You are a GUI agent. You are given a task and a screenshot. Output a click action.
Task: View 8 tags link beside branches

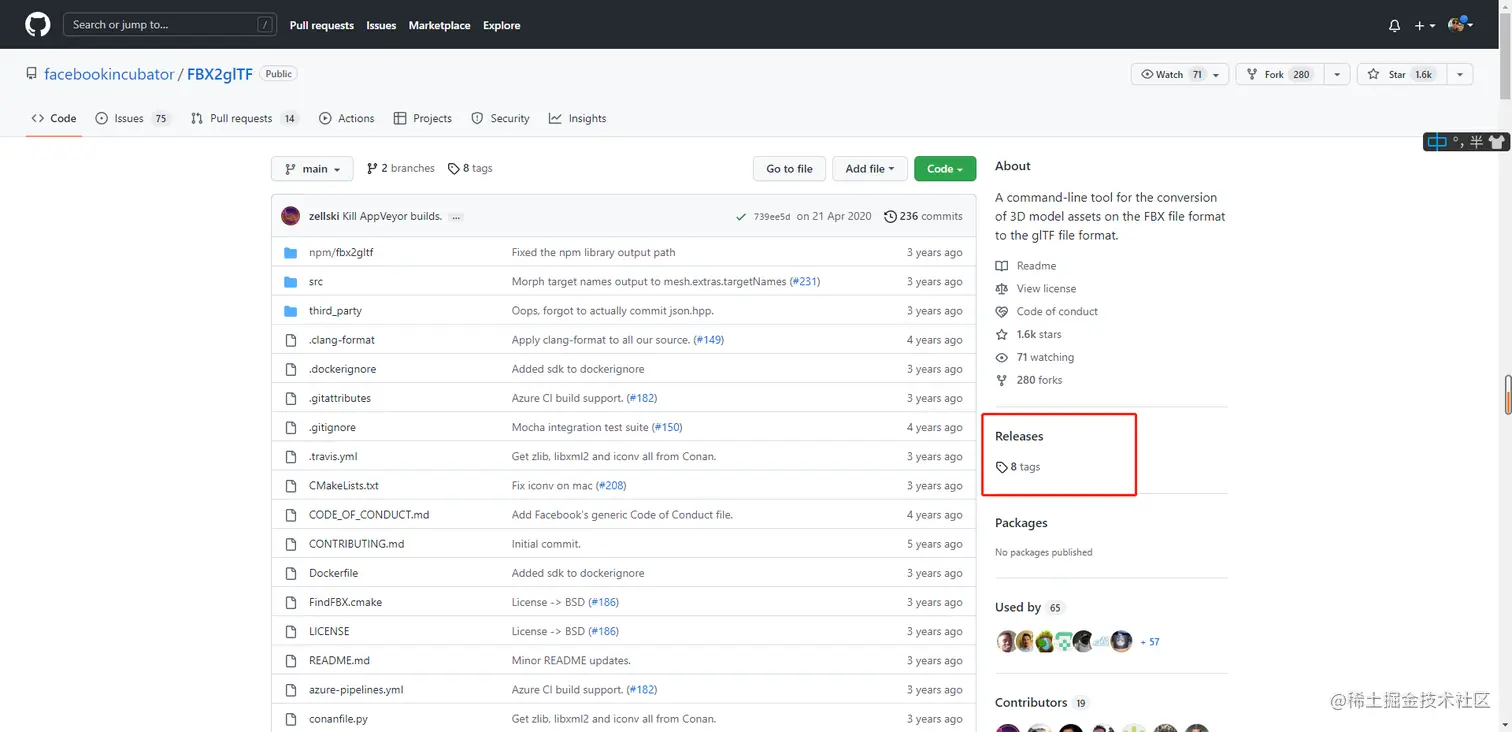click(x=470, y=169)
